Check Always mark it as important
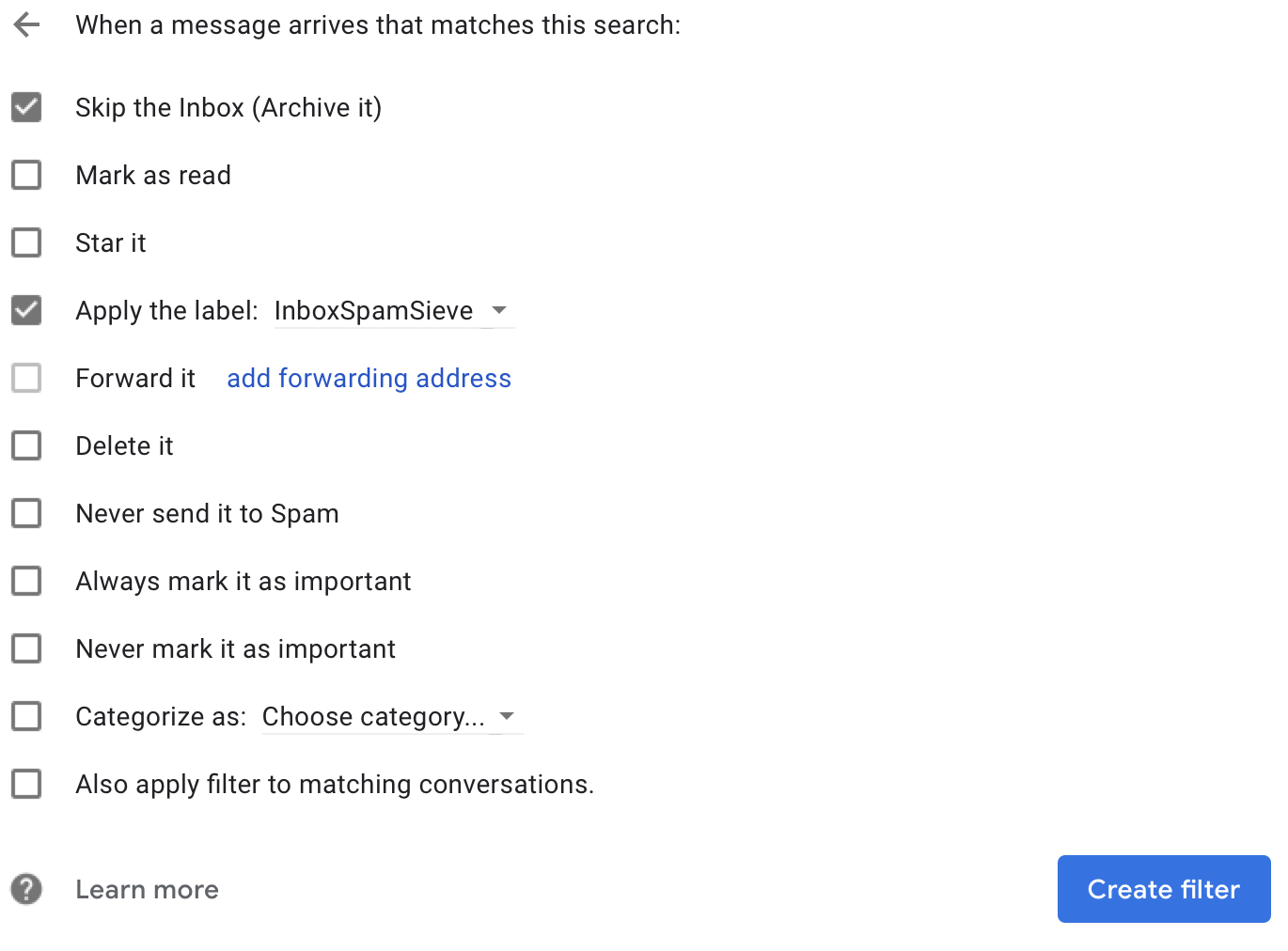 click(26, 581)
